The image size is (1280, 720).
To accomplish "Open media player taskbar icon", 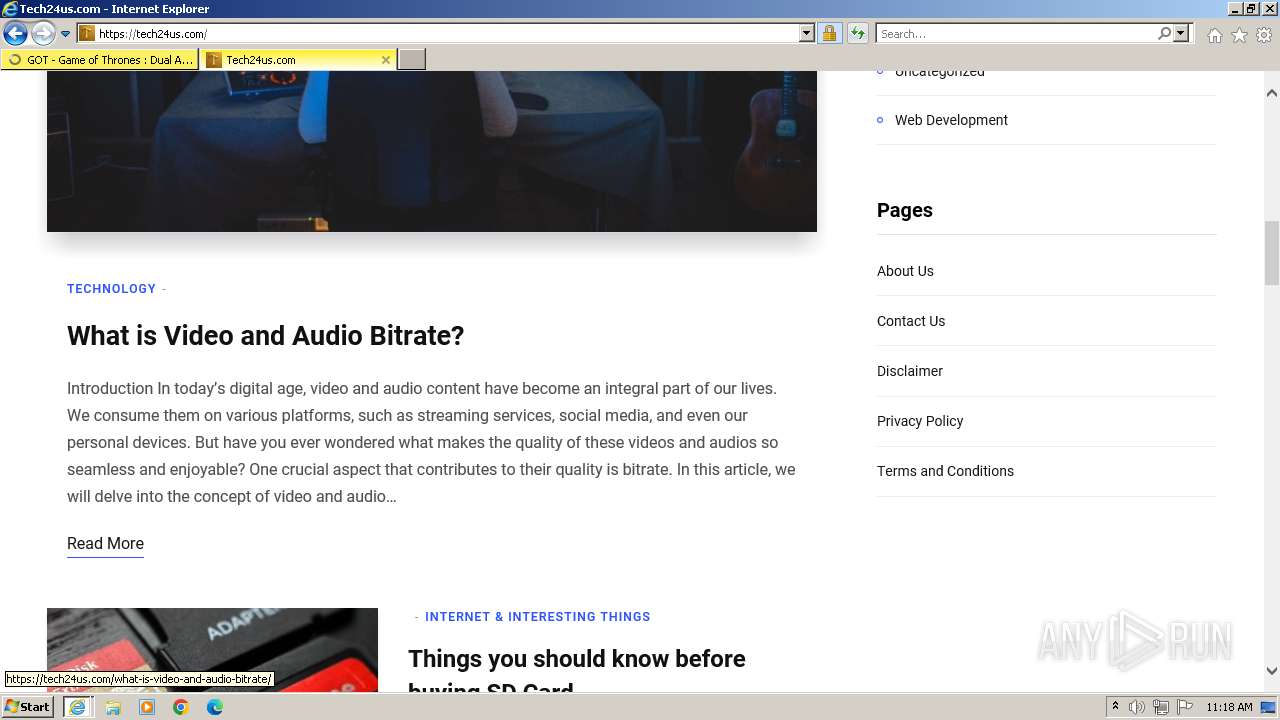I will (x=147, y=707).
